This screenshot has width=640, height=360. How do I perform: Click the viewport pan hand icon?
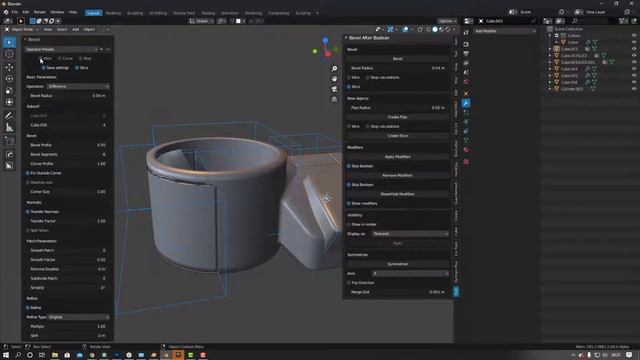pos(334,78)
